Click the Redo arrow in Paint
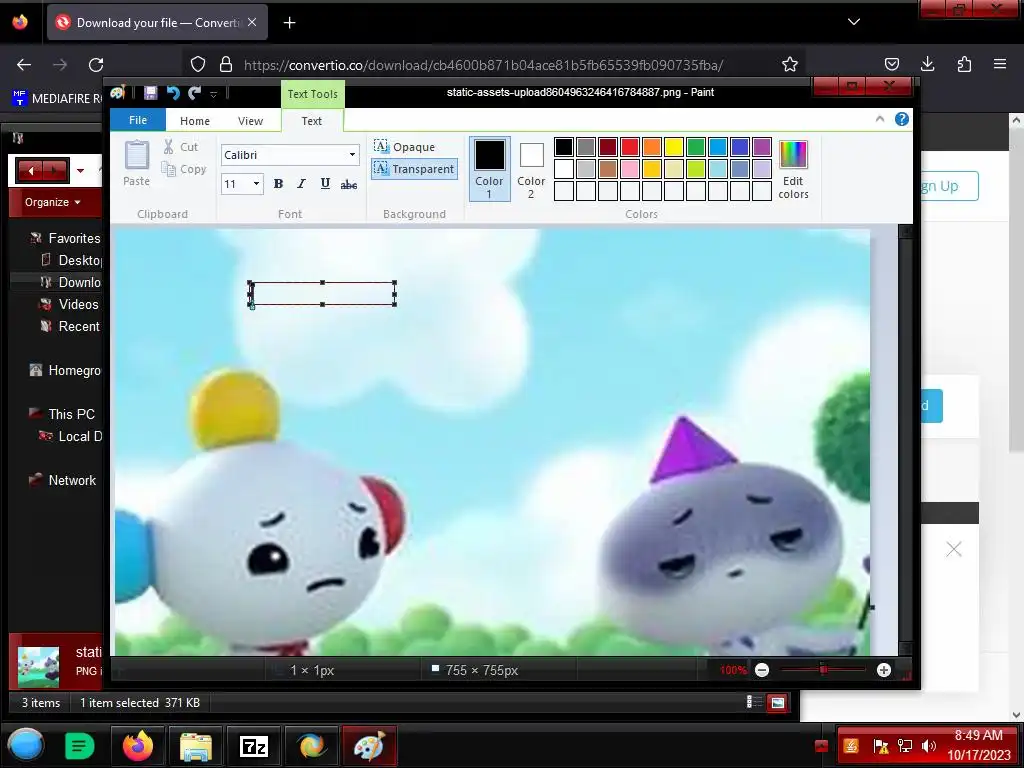1024x768 pixels. pyautogui.click(x=194, y=93)
